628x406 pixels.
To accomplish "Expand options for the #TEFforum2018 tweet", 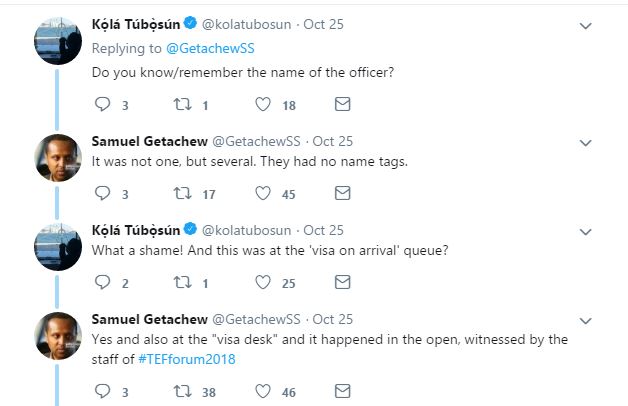I will click(x=584, y=320).
